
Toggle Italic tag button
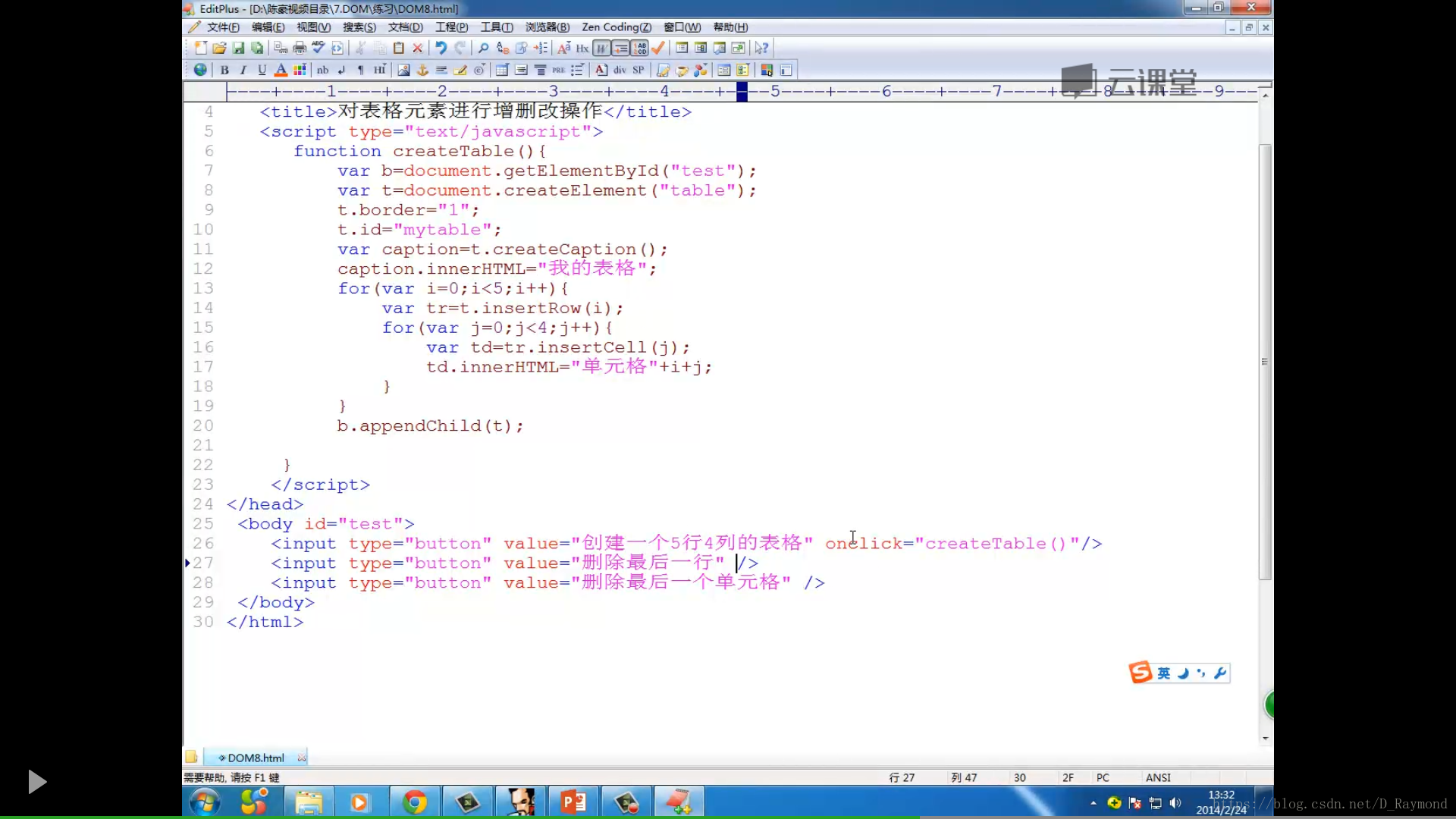tap(243, 70)
